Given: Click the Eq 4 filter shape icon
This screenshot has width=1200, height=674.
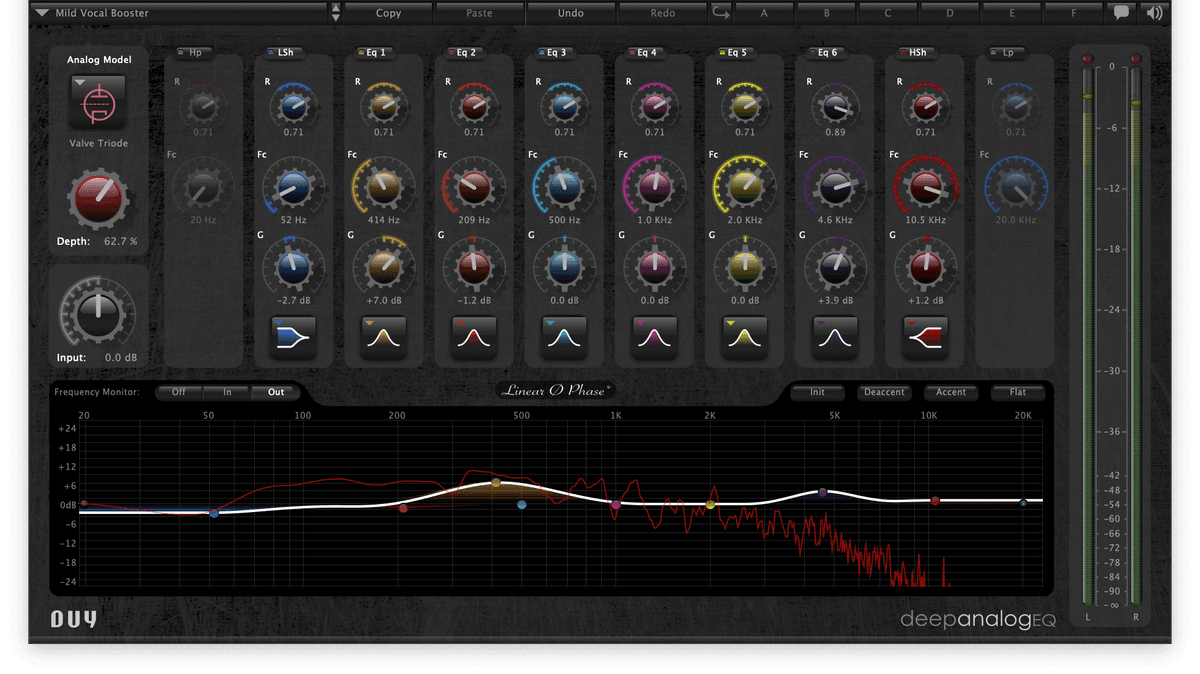Looking at the screenshot, I should [654, 337].
